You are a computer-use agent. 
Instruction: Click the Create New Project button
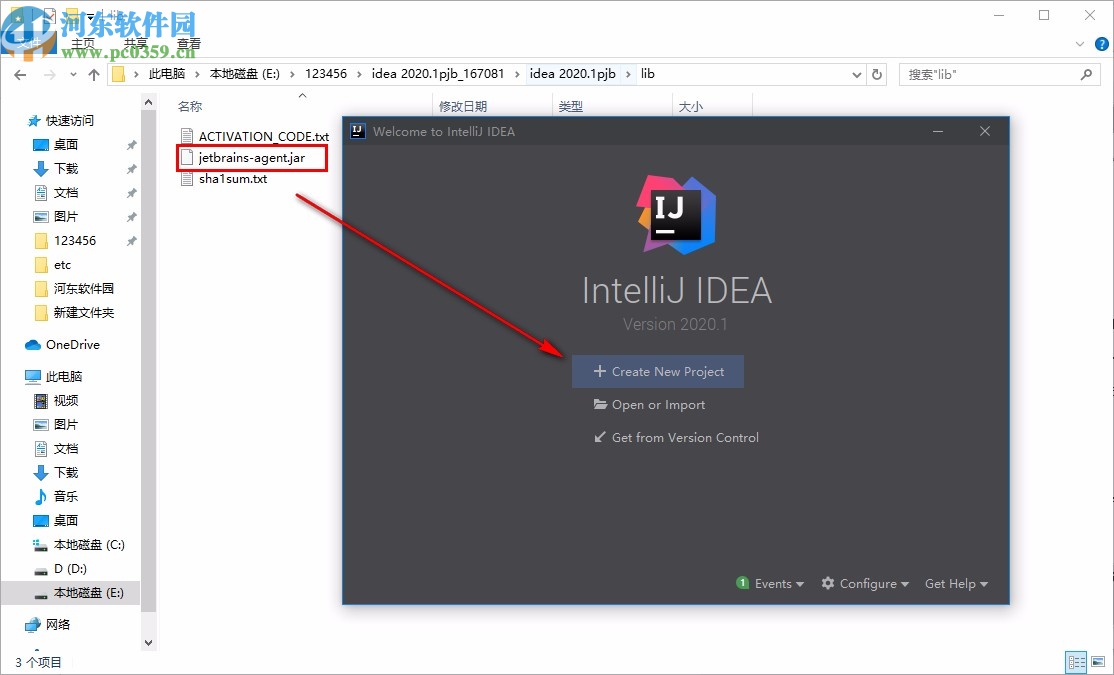point(657,371)
